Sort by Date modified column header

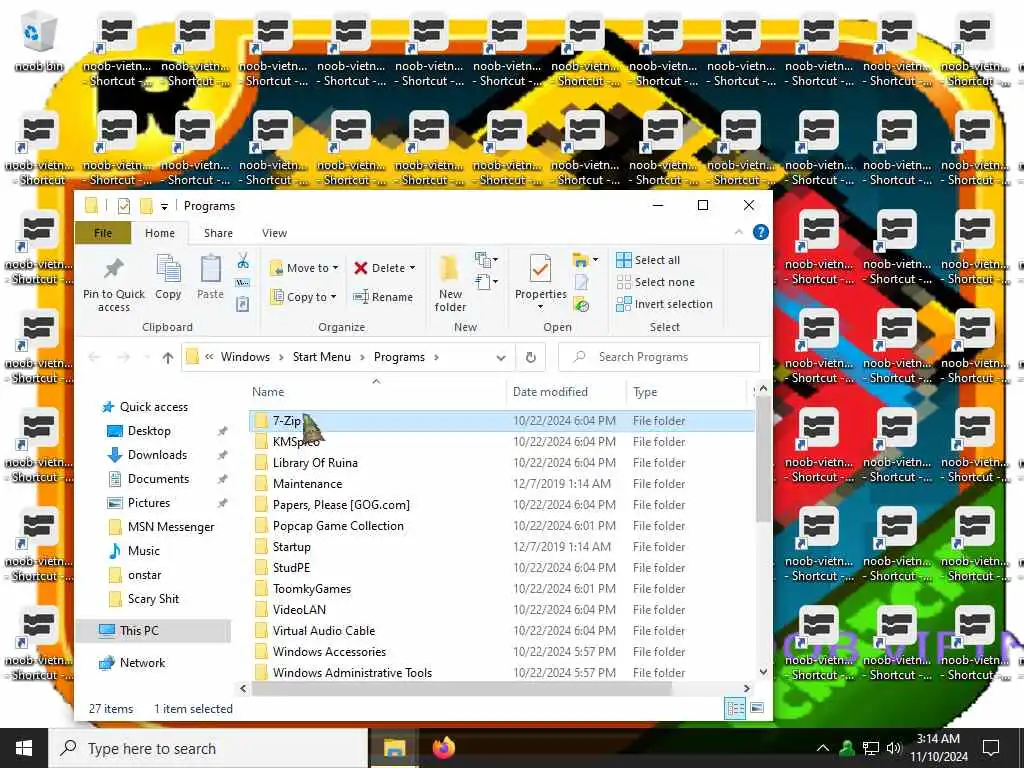pos(550,392)
